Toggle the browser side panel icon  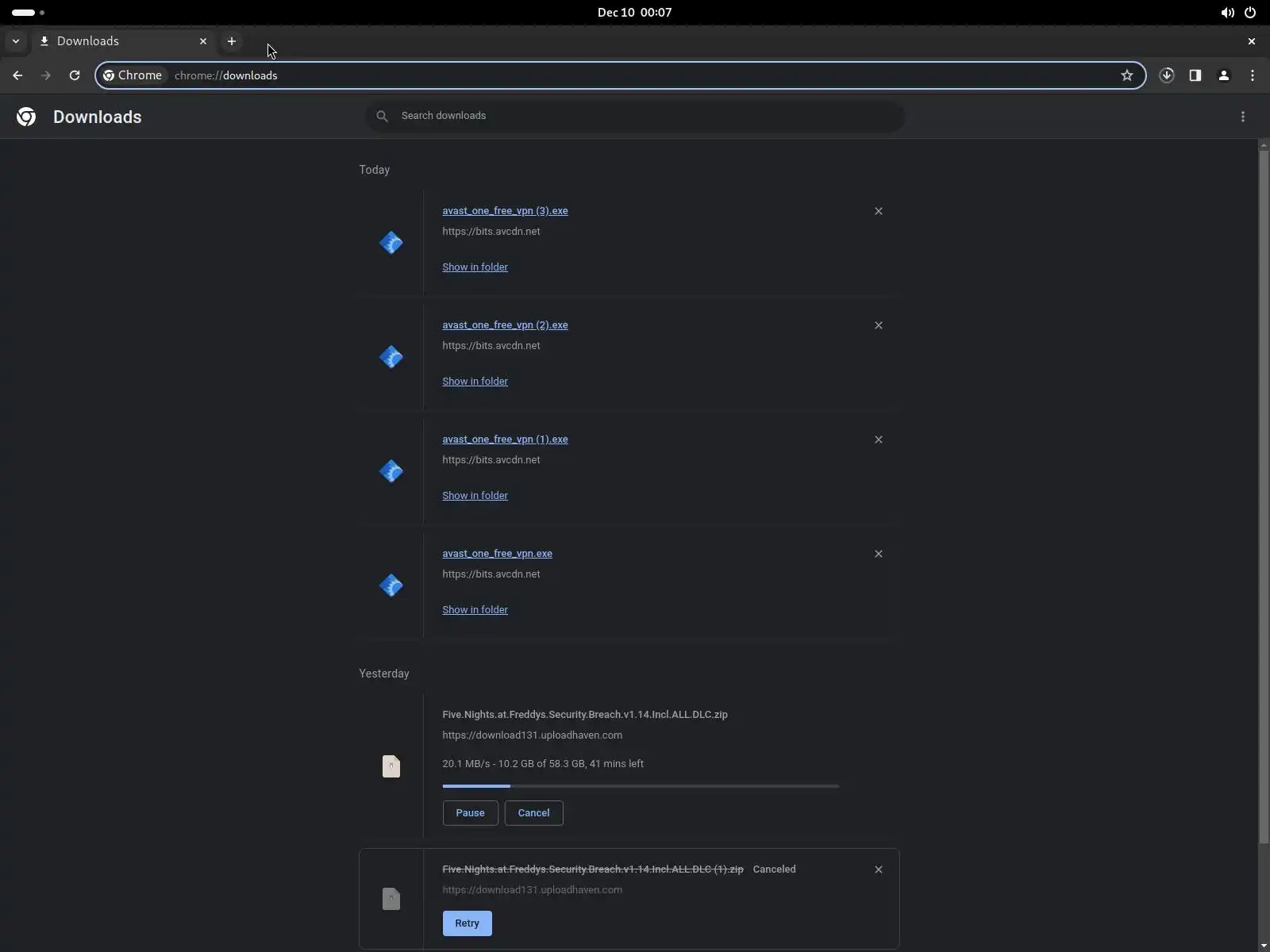1195,75
